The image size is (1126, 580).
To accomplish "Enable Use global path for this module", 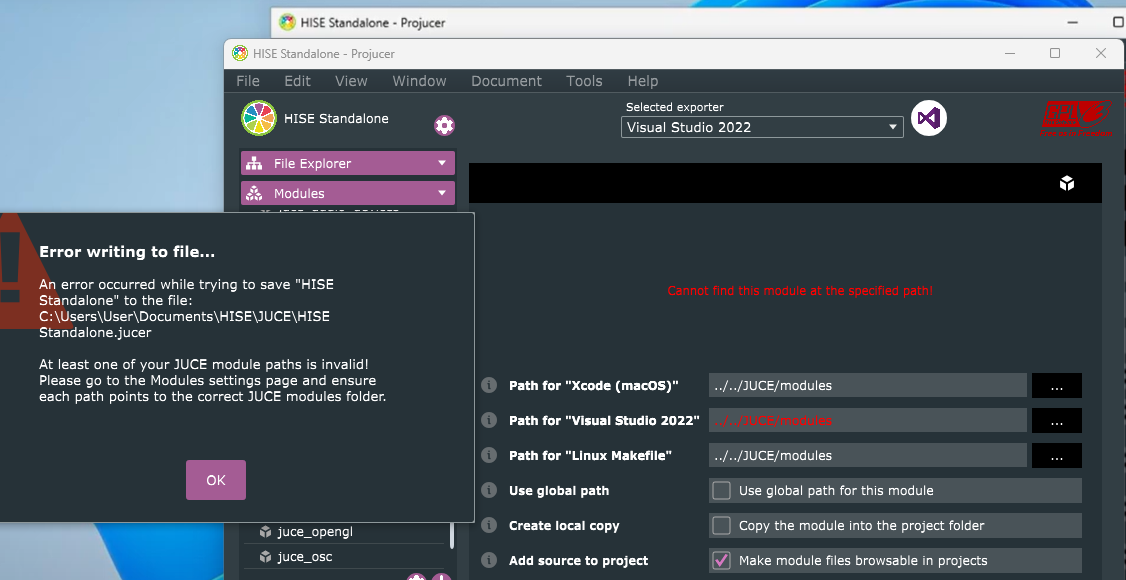I will coord(721,491).
